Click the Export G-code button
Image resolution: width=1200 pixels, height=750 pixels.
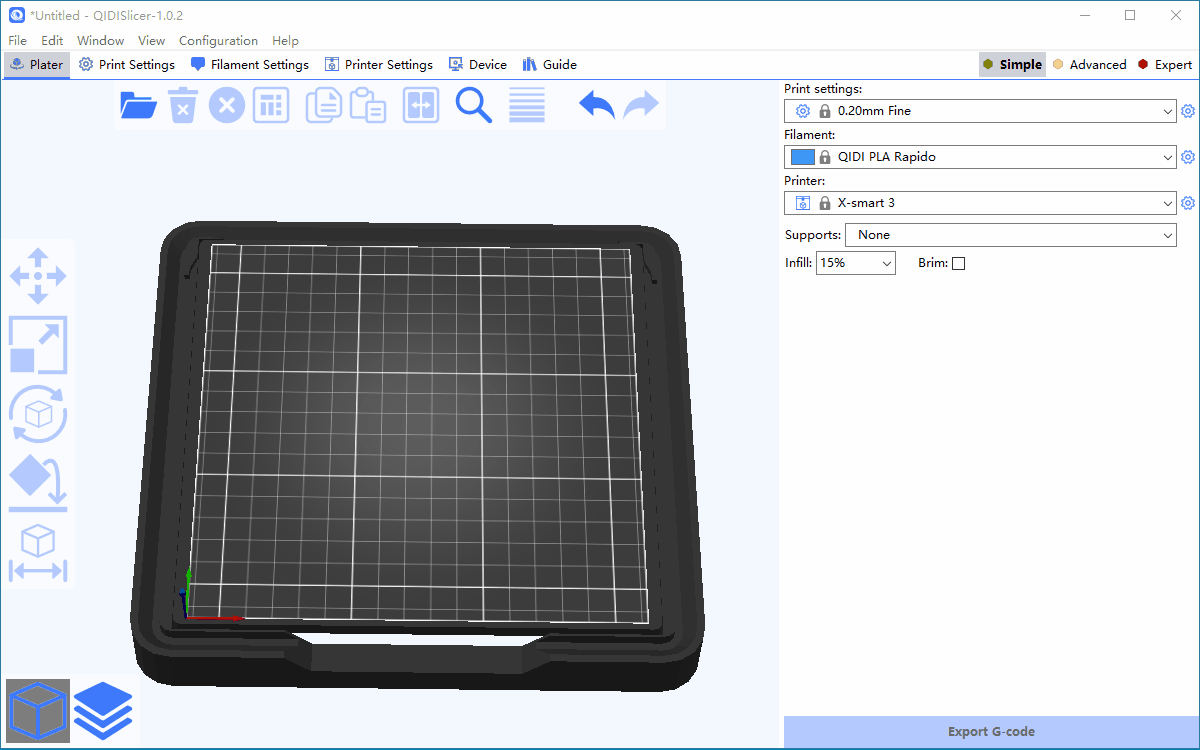(x=991, y=731)
